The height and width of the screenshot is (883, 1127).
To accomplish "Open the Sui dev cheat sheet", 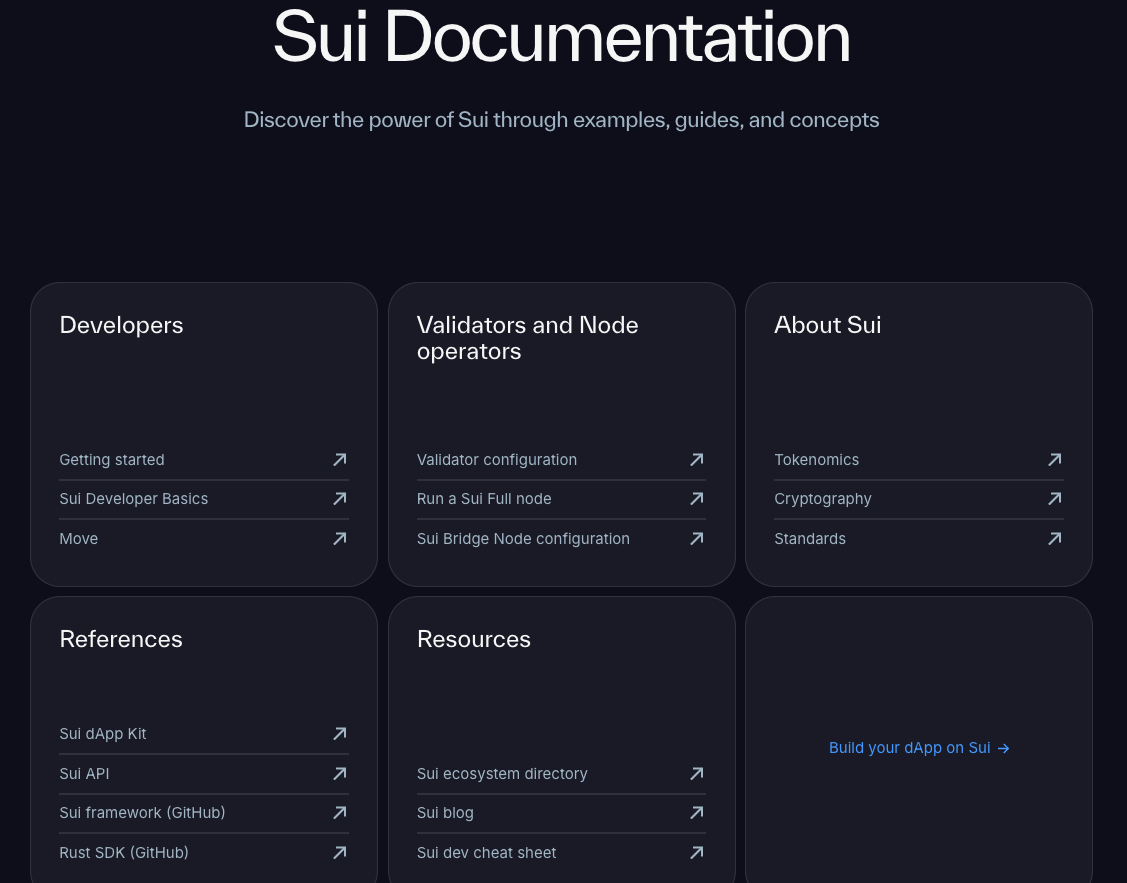I will click(487, 853).
